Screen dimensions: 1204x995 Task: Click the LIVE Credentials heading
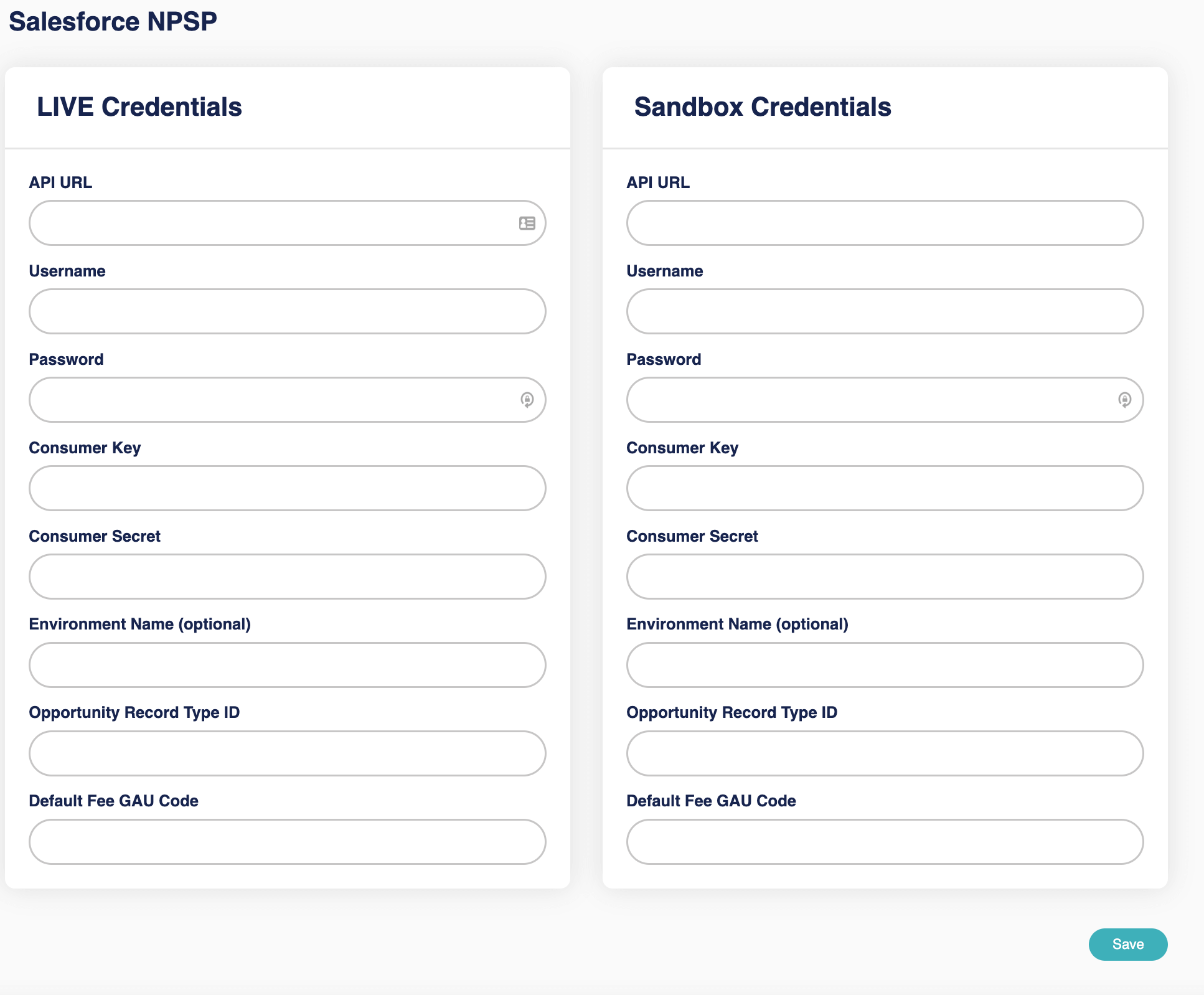click(139, 106)
